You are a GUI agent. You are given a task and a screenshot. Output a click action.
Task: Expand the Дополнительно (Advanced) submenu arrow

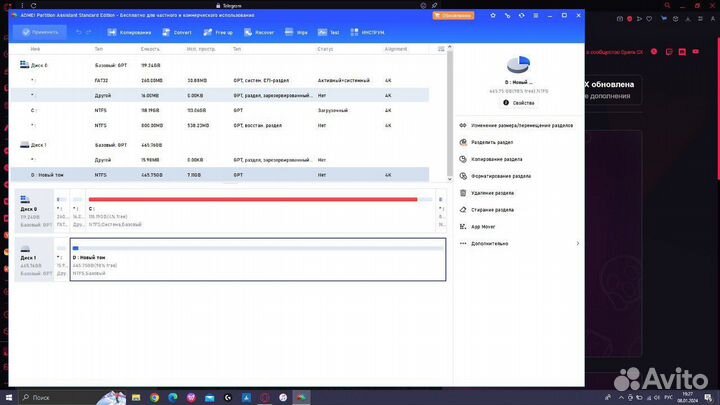pyautogui.click(x=578, y=243)
